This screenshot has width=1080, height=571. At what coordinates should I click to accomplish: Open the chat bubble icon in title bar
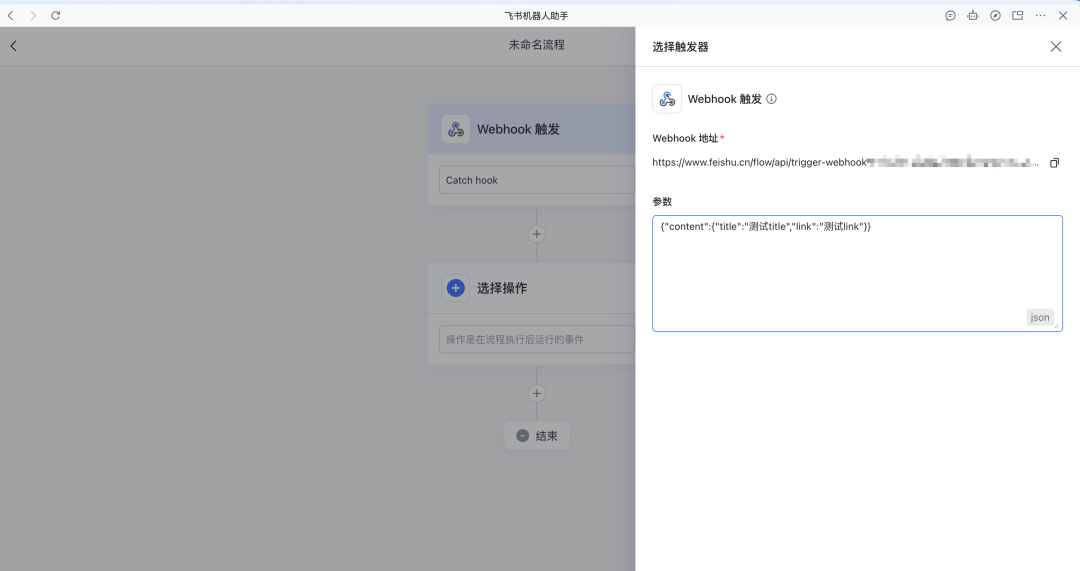951,15
